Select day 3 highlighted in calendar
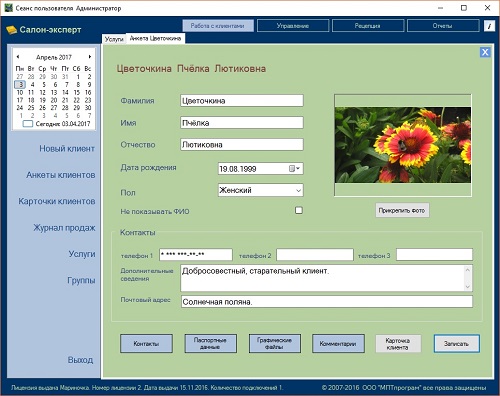 (20, 85)
